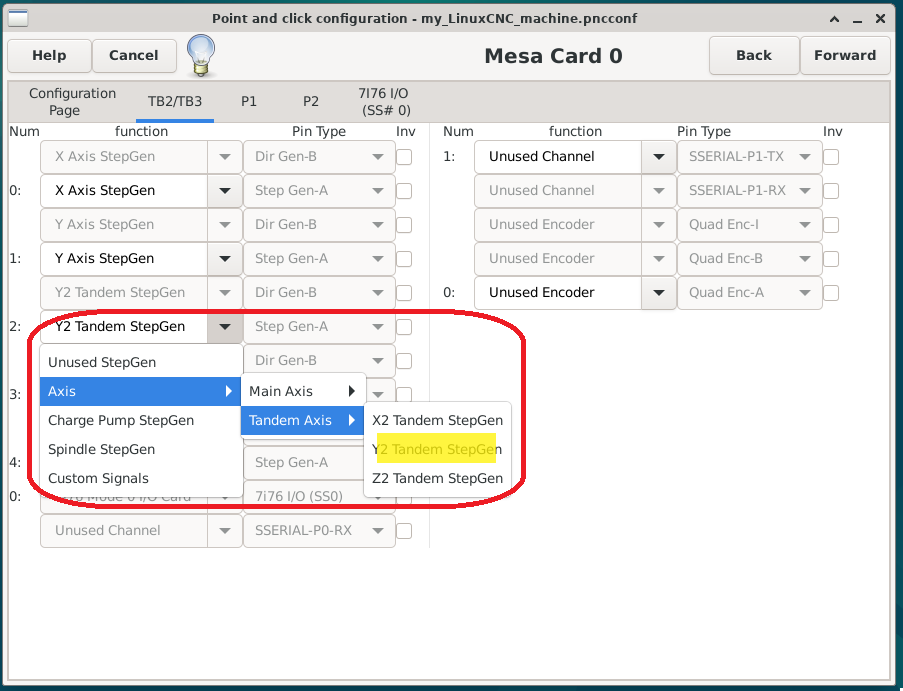Image resolution: width=903 pixels, height=691 pixels.
Task: Open the Unused Encoder dropdown on channel 0
Action: coord(658,293)
